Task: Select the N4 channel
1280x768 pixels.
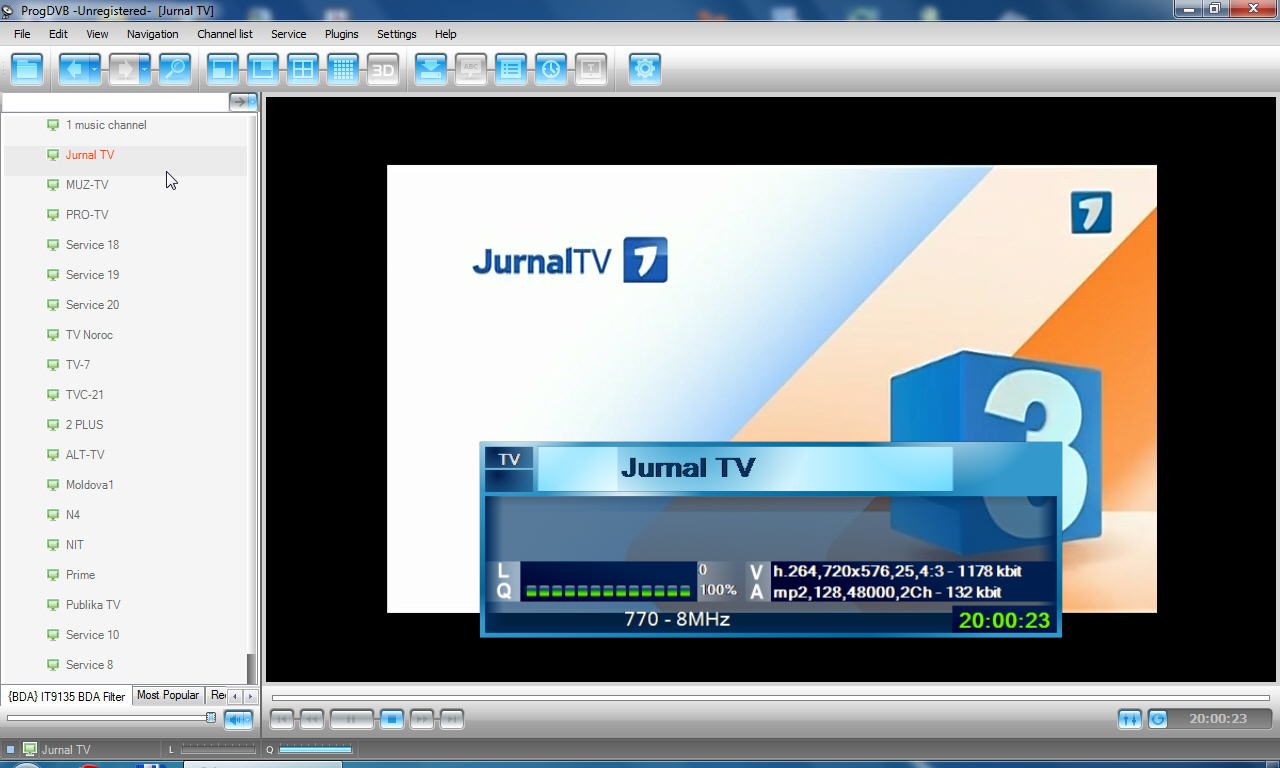Action: click(x=73, y=515)
